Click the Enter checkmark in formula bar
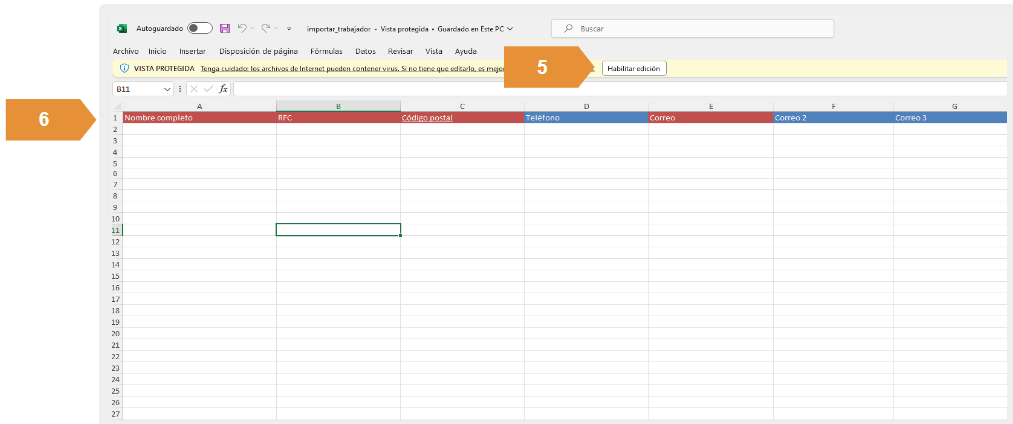 [208, 89]
